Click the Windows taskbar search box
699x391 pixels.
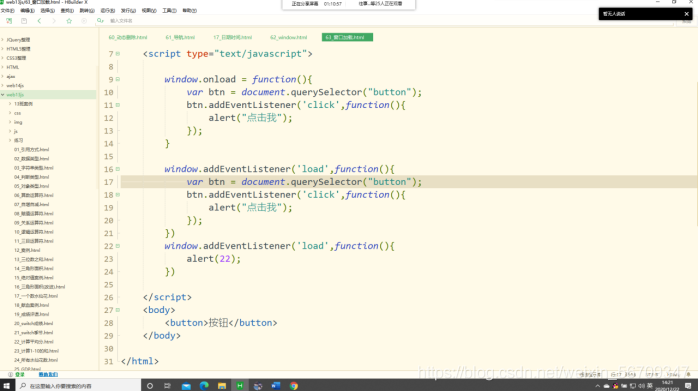click(x=78, y=386)
